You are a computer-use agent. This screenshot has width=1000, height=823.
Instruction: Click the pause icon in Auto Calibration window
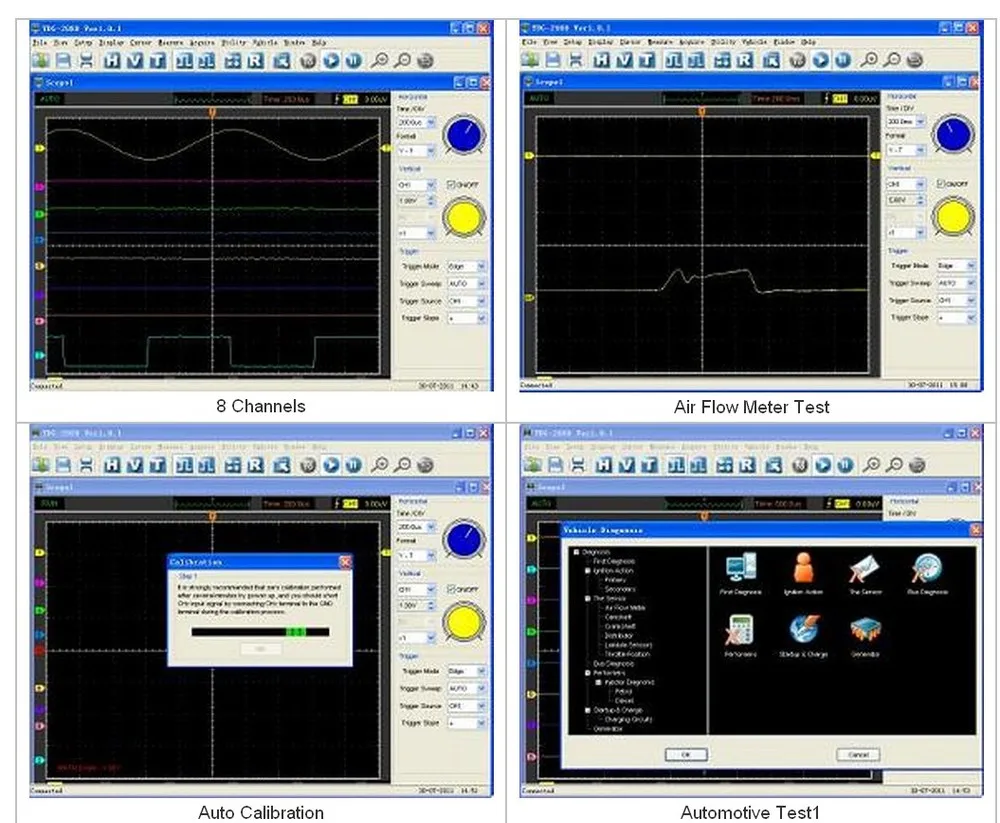click(x=353, y=465)
